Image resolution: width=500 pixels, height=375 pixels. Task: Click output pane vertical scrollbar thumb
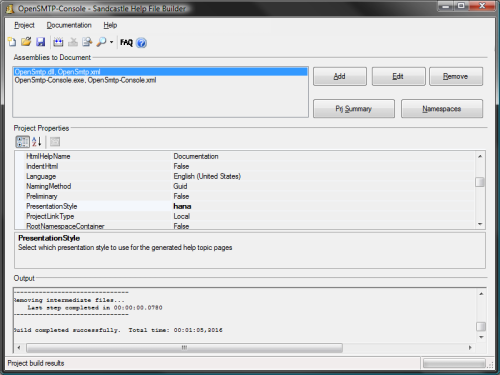click(481, 326)
